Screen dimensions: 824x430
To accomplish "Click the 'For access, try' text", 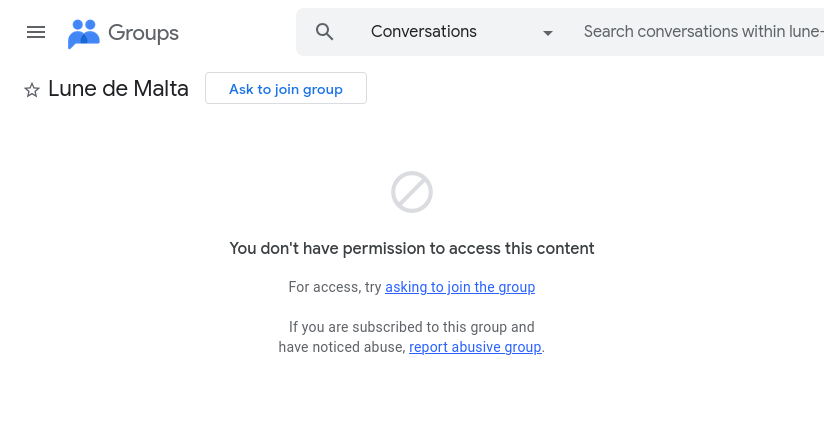I will coord(335,287).
